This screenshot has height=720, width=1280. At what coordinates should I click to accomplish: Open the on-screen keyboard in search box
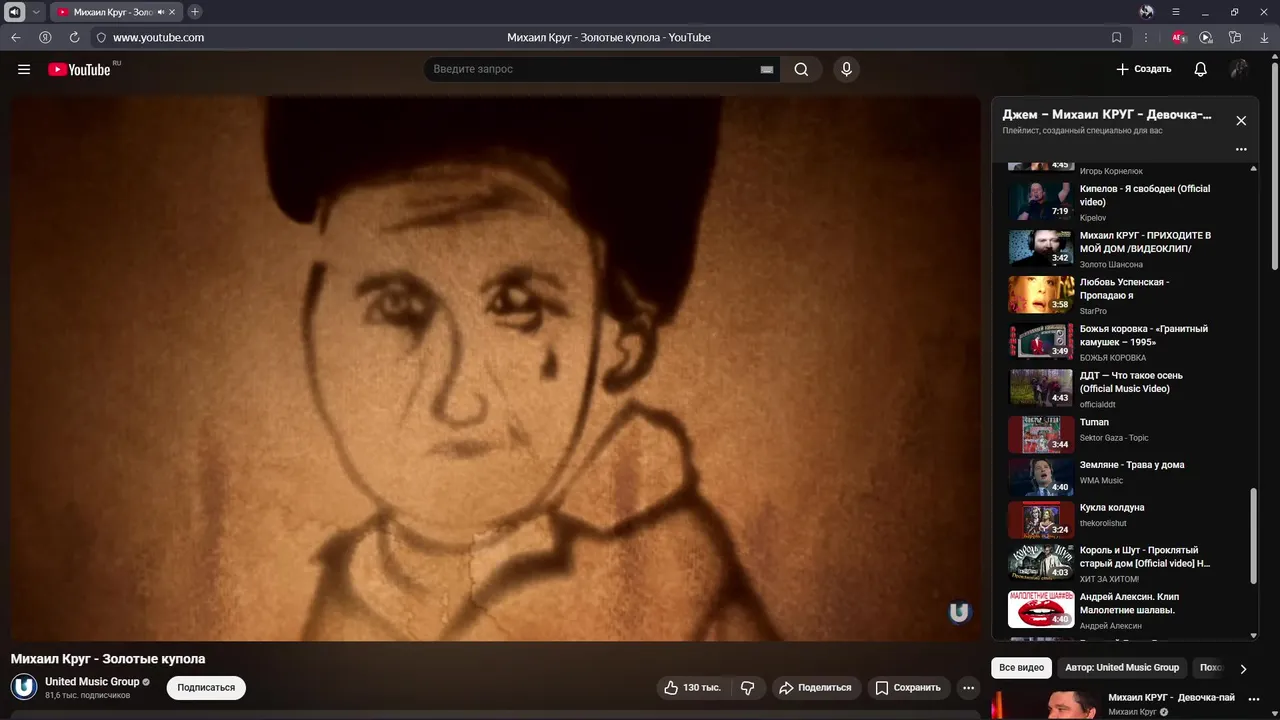tap(767, 69)
